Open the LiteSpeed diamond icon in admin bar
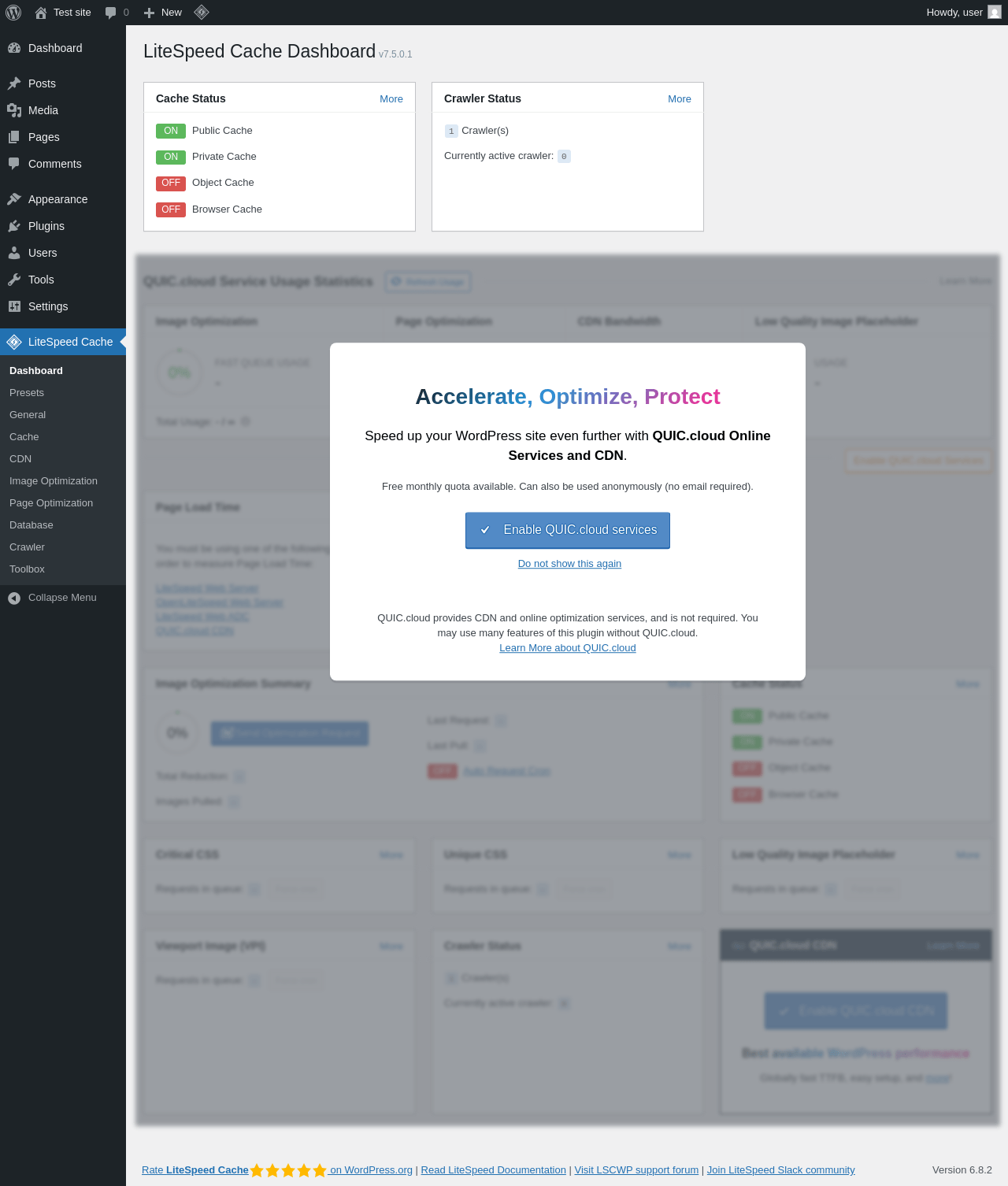 [202, 12]
